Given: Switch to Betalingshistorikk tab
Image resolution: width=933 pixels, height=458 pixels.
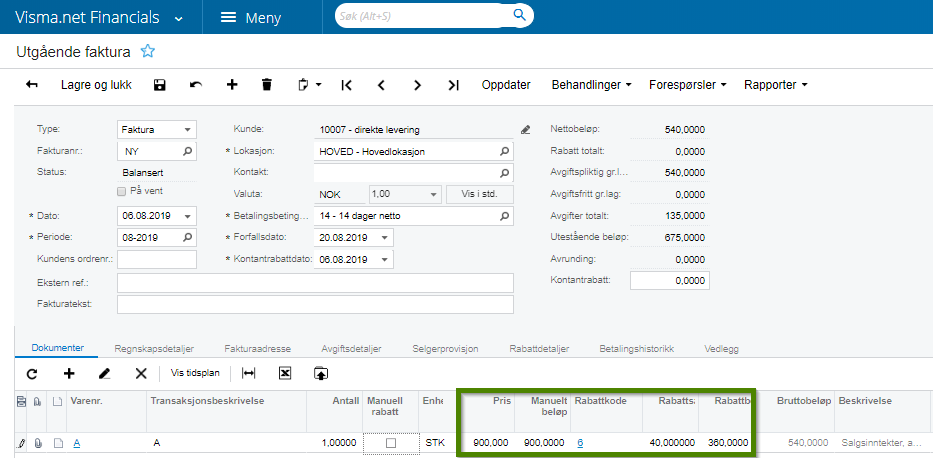Looking at the screenshot, I should (637, 349).
